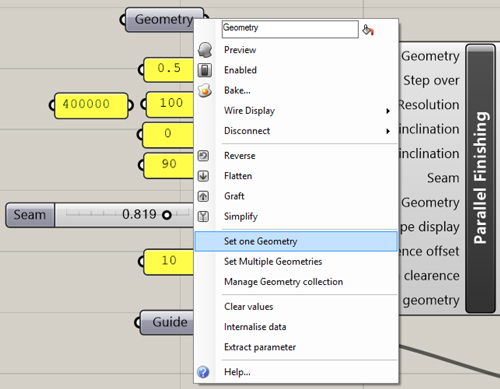This screenshot has height=389, width=500.
Task: Select Set Multiple Geometries
Action: pos(296,262)
